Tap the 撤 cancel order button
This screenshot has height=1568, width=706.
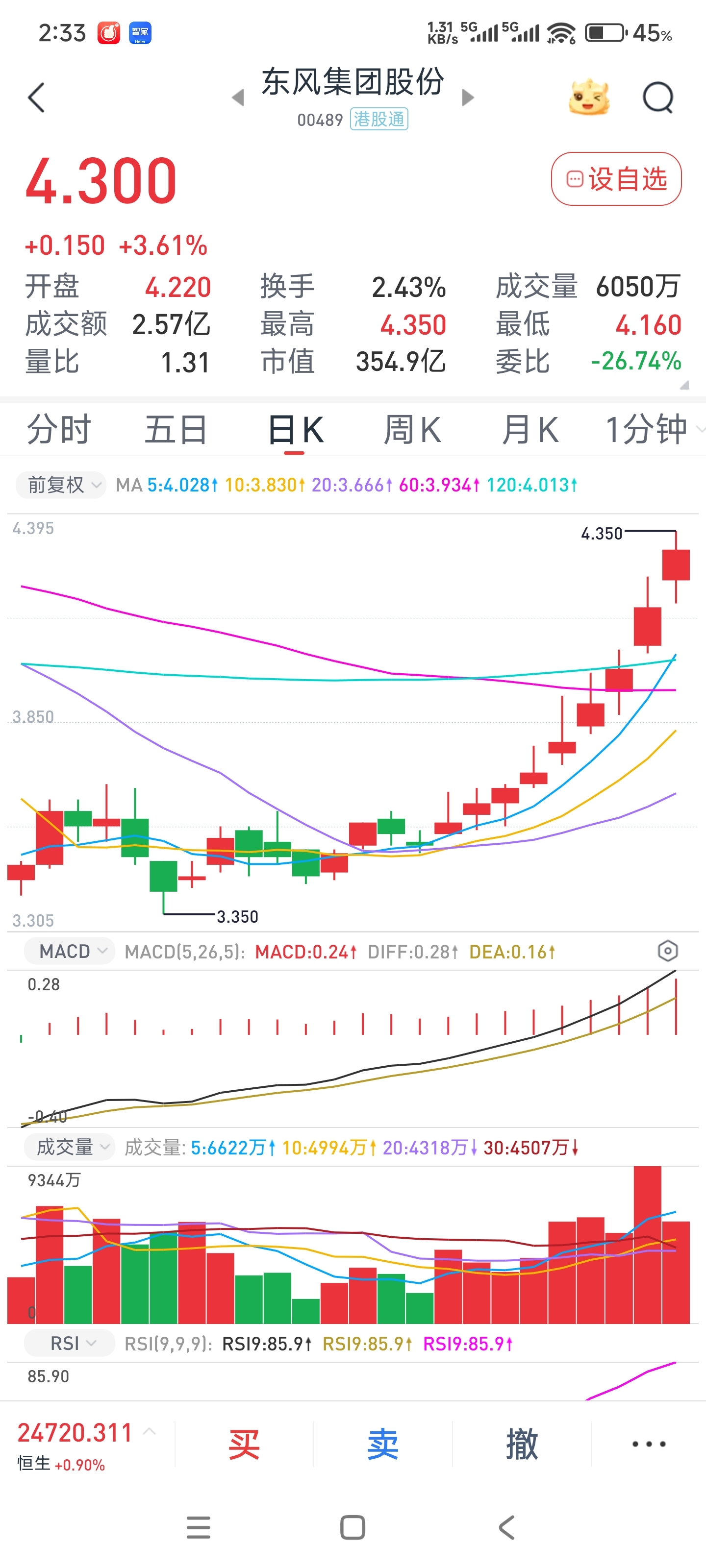click(x=522, y=1444)
